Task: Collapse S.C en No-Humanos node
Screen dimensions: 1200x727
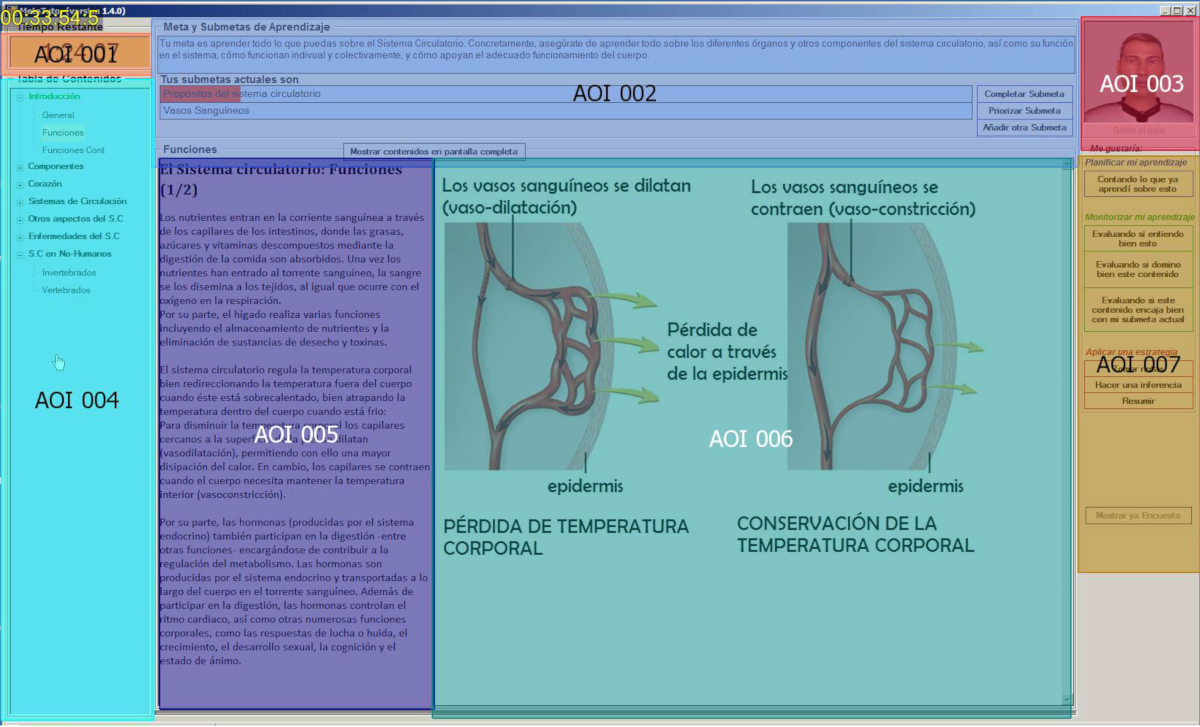Action: pos(20,254)
